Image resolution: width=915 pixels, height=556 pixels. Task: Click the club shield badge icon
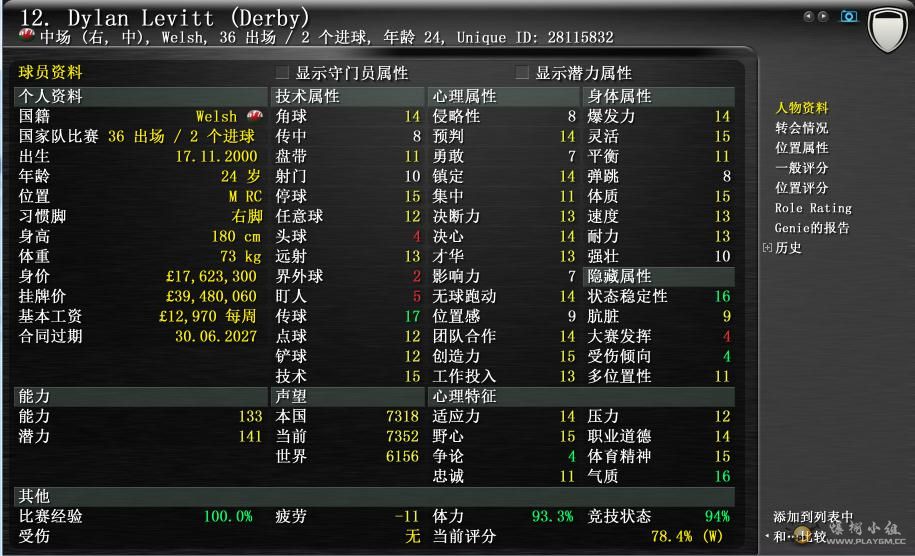[885, 28]
